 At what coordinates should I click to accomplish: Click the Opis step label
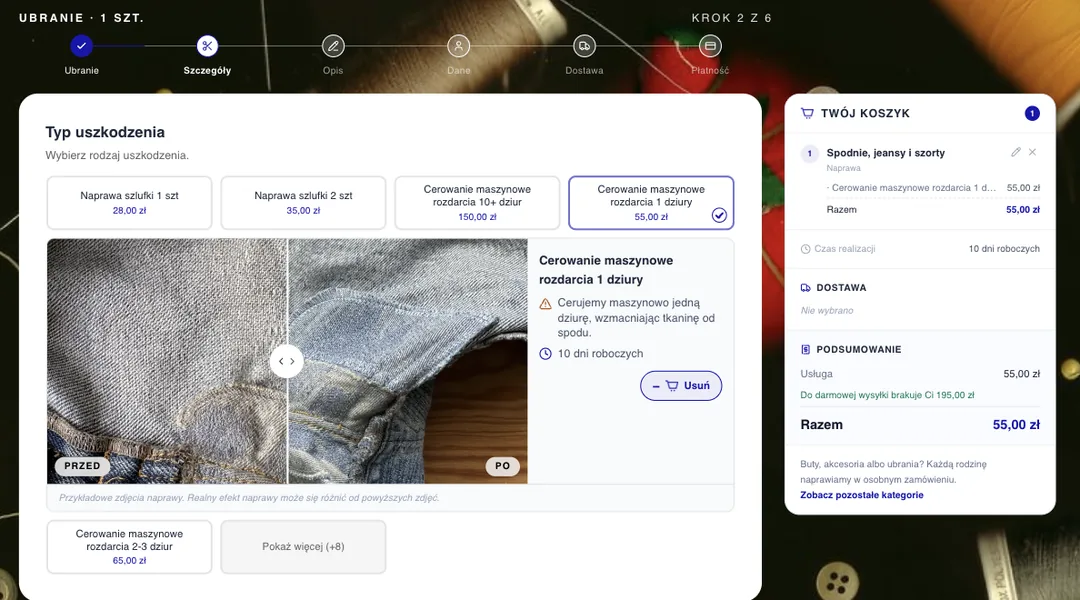[333, 70]
